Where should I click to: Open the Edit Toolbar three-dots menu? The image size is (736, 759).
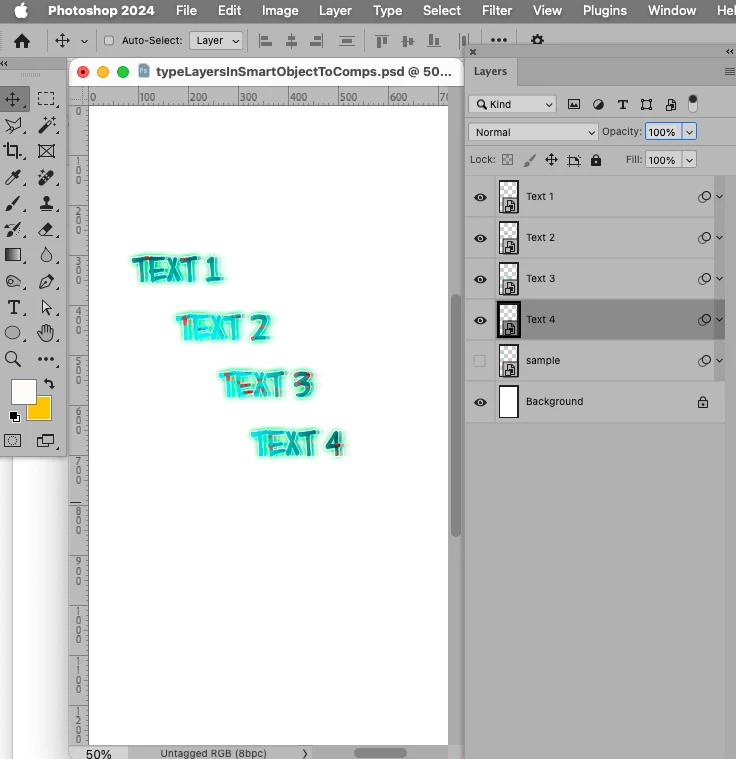pyautogui.click(x=46, y=359)
